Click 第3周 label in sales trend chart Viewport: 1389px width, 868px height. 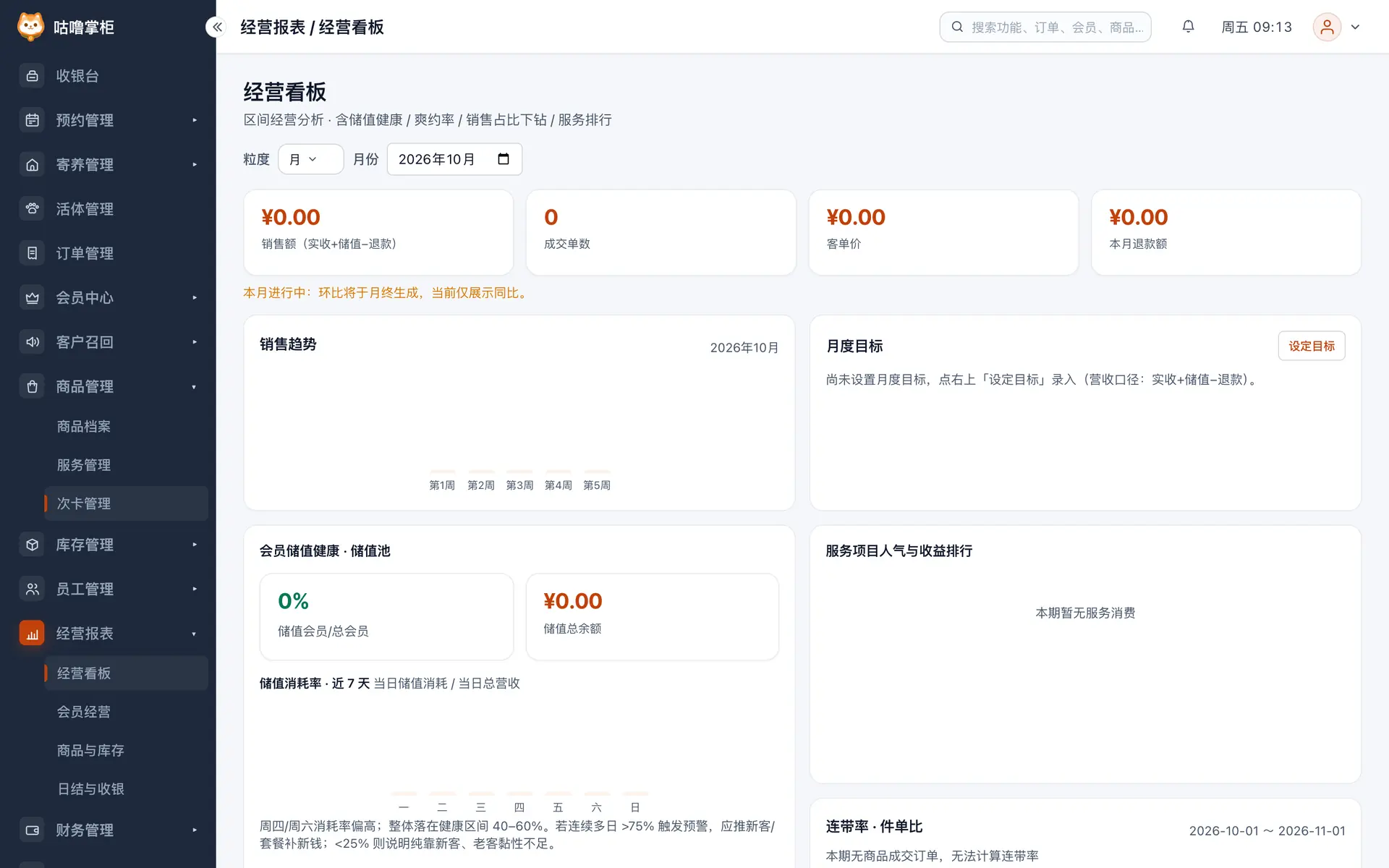click(519, 485)
